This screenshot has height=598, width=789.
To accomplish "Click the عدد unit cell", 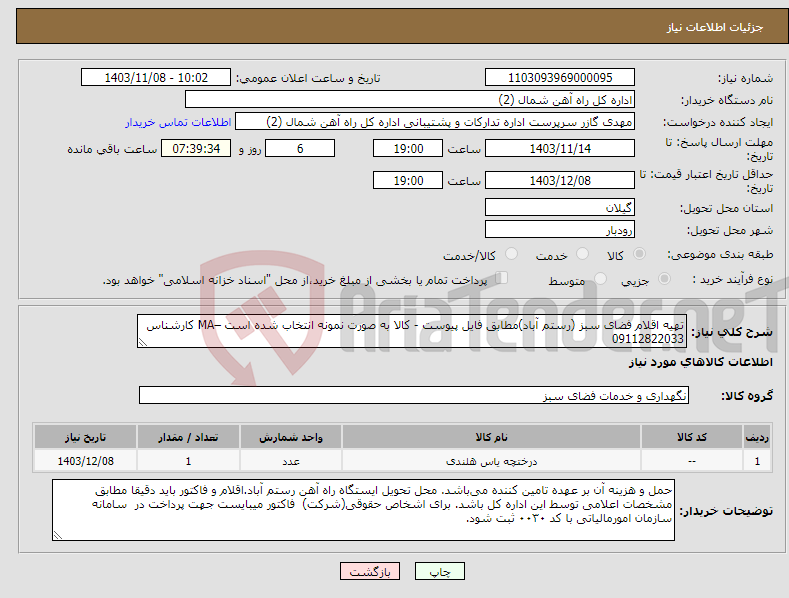I will tap(291, 461).
